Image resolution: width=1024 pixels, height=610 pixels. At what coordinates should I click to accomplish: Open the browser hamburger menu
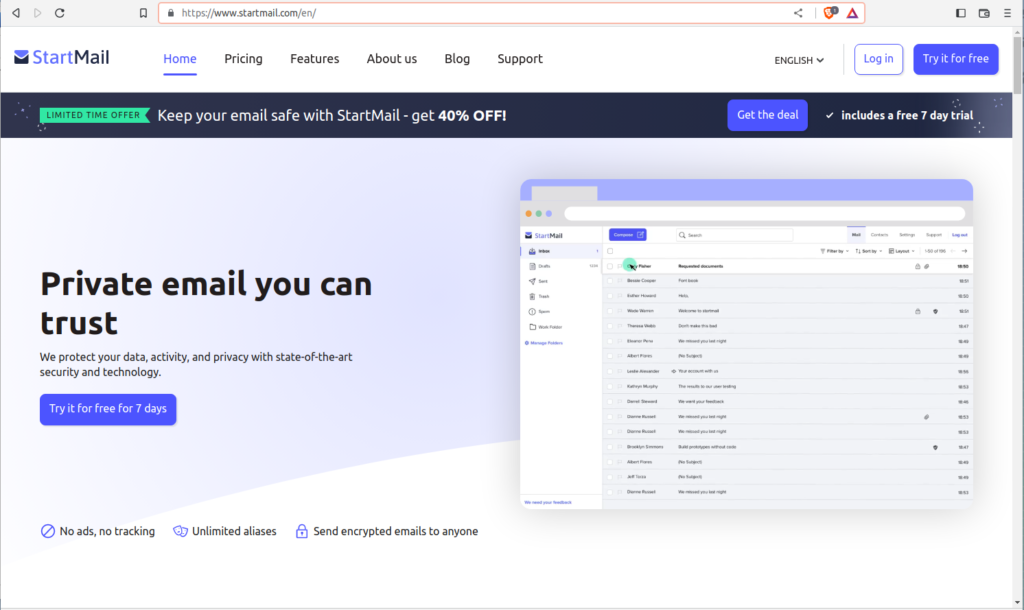(1007, 13)
